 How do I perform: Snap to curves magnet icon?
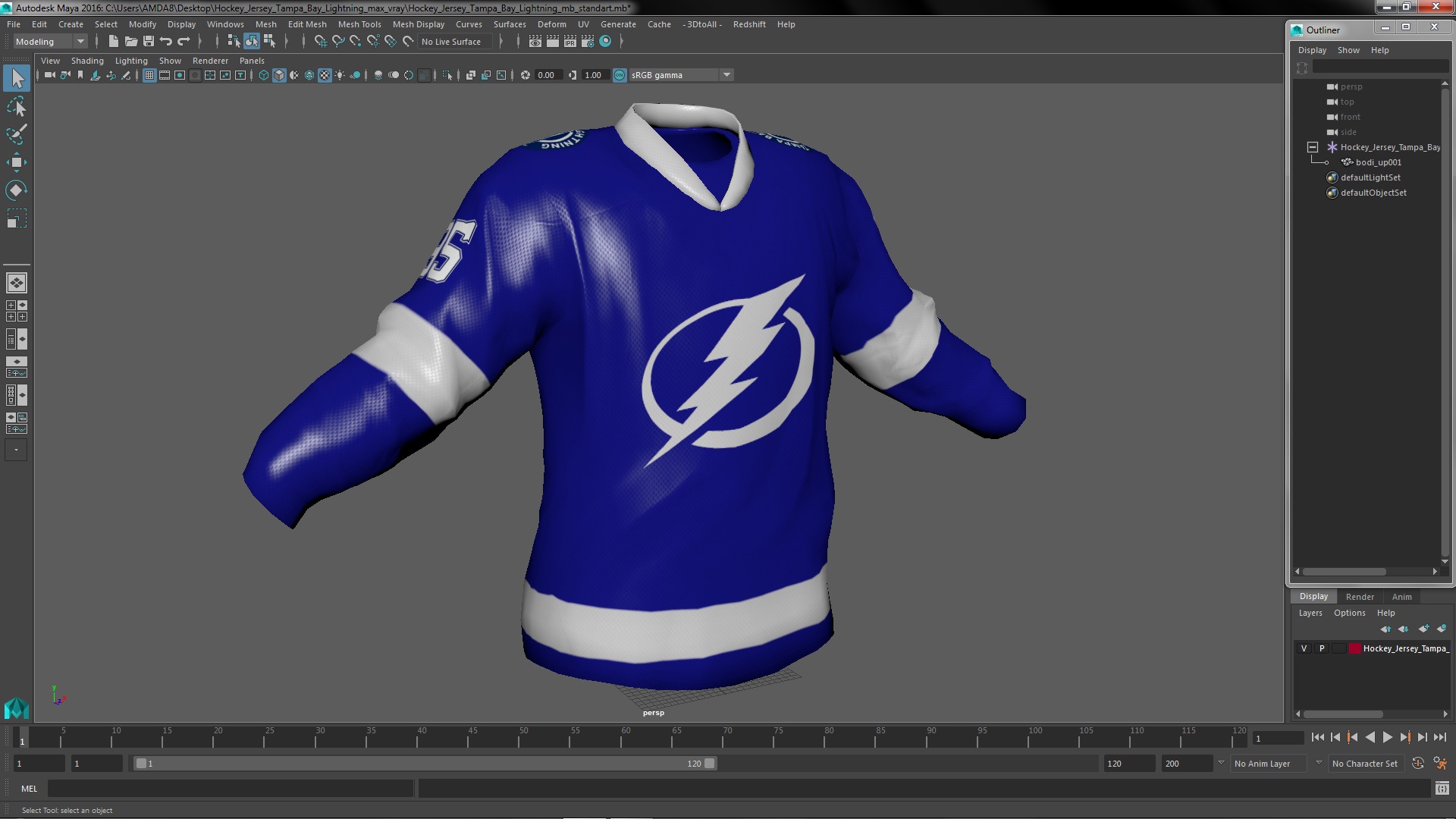tap(338, 42)
